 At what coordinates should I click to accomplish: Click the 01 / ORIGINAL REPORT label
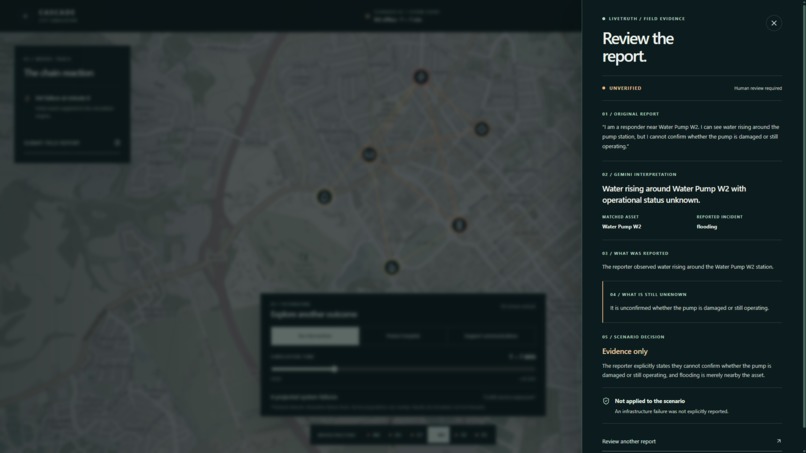point(630,114)
